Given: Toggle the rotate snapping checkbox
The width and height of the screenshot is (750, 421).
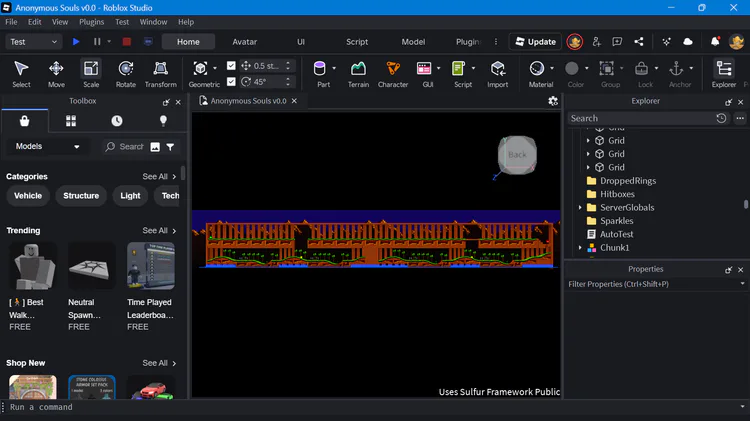Looking at the screenshot, I should click(x=231, y=82).
